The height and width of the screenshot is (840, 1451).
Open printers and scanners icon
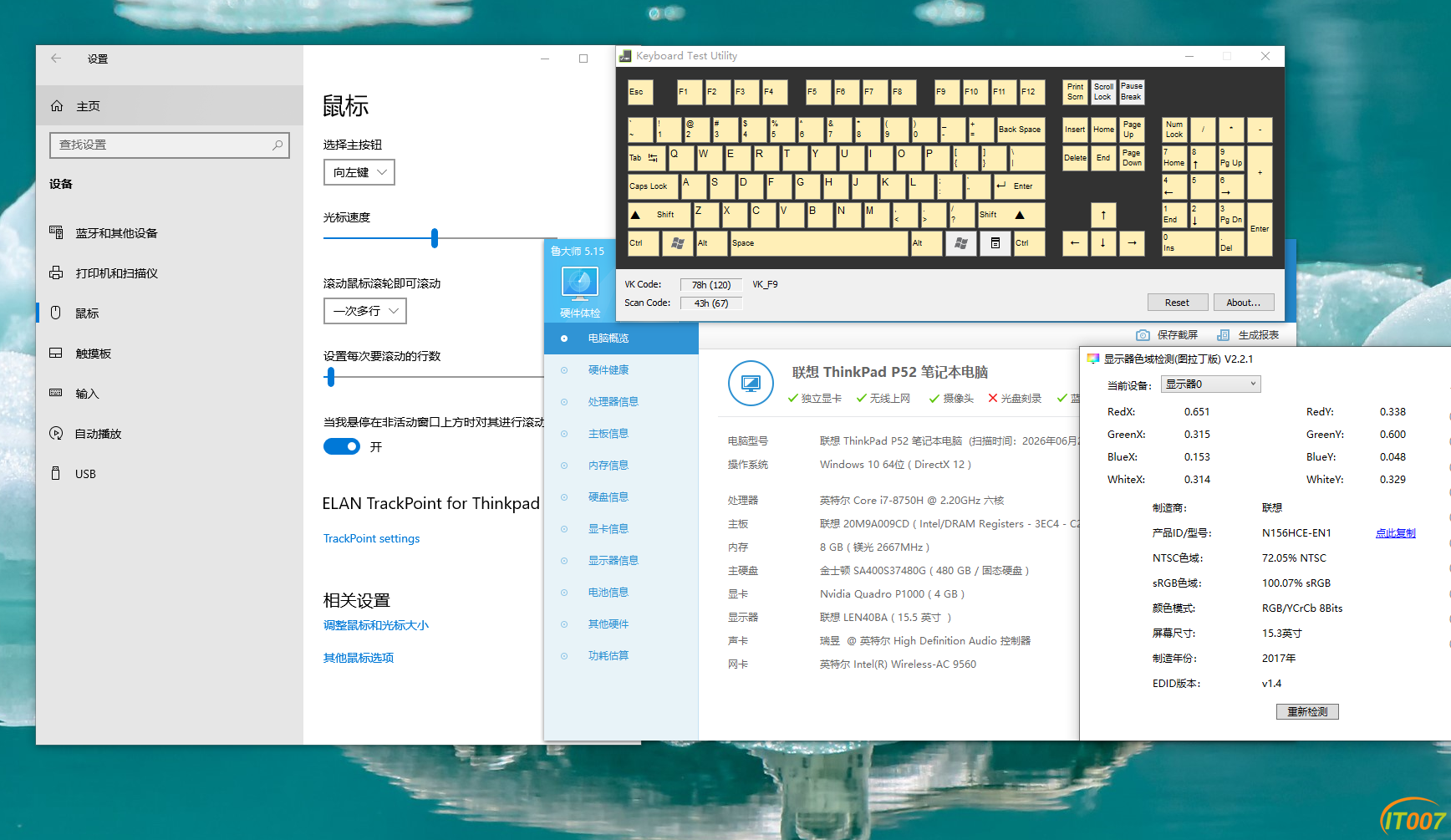pyautogui.click(x=56, y=272)
